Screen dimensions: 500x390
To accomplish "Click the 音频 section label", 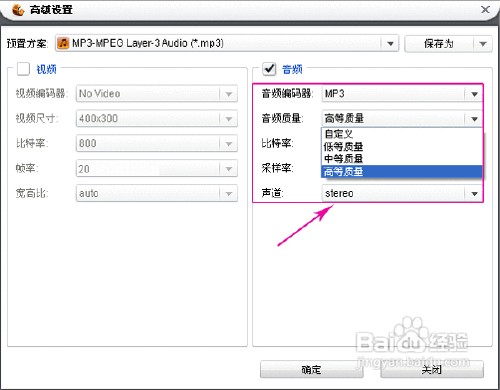I will (292, 69).
